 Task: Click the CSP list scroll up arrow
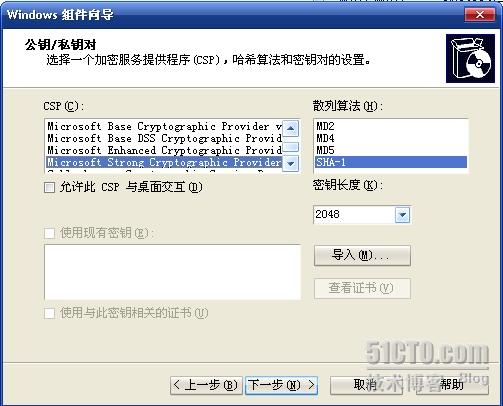coord(291,128)
